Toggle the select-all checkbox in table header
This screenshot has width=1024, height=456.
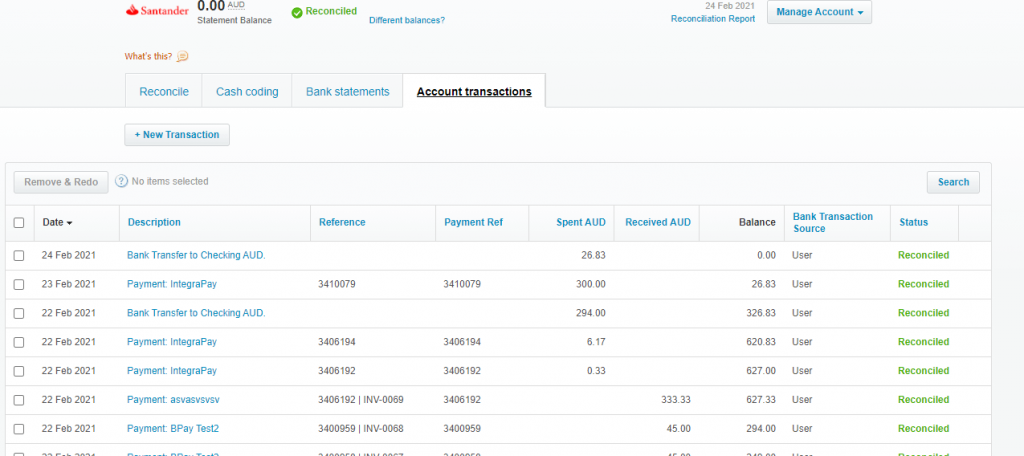(x=19, y=223)
